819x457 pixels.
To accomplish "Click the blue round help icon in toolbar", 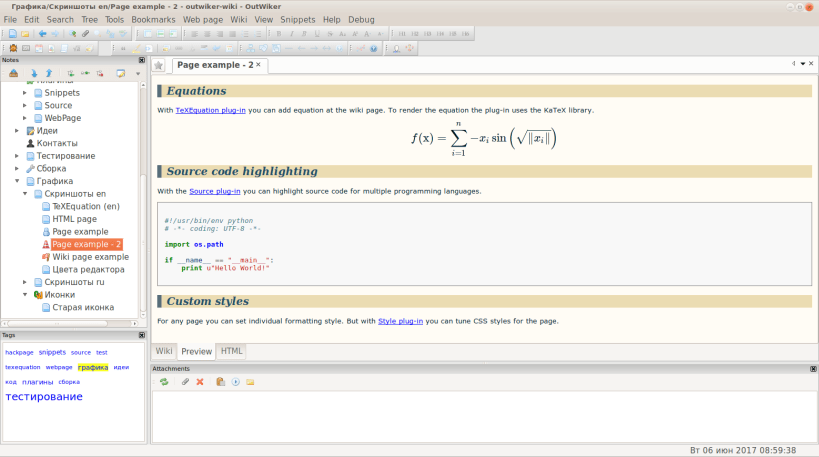I will 373,49.
